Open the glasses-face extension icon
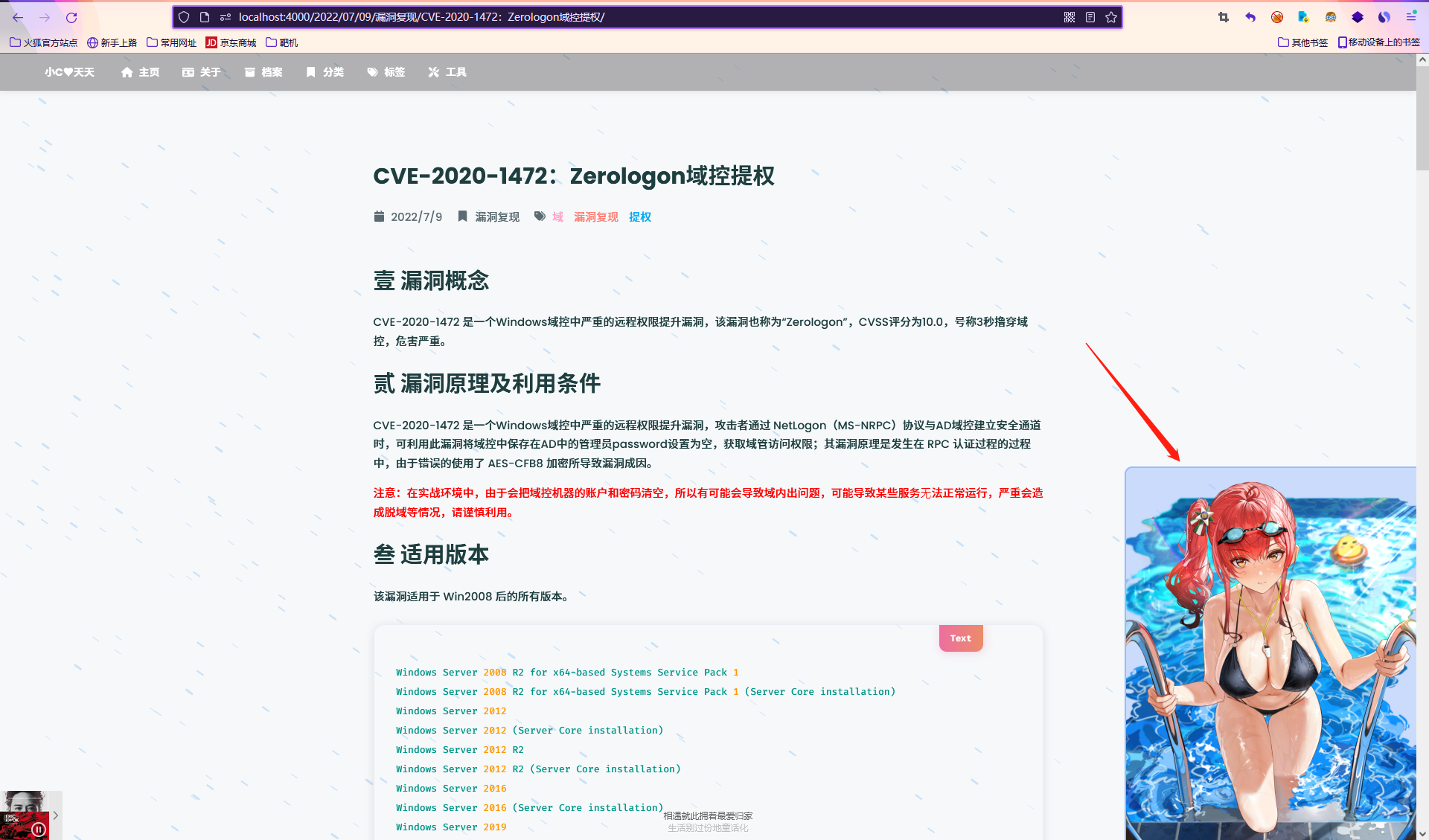The width and height of the screenshot is (1429, 840). (1331, 17)
